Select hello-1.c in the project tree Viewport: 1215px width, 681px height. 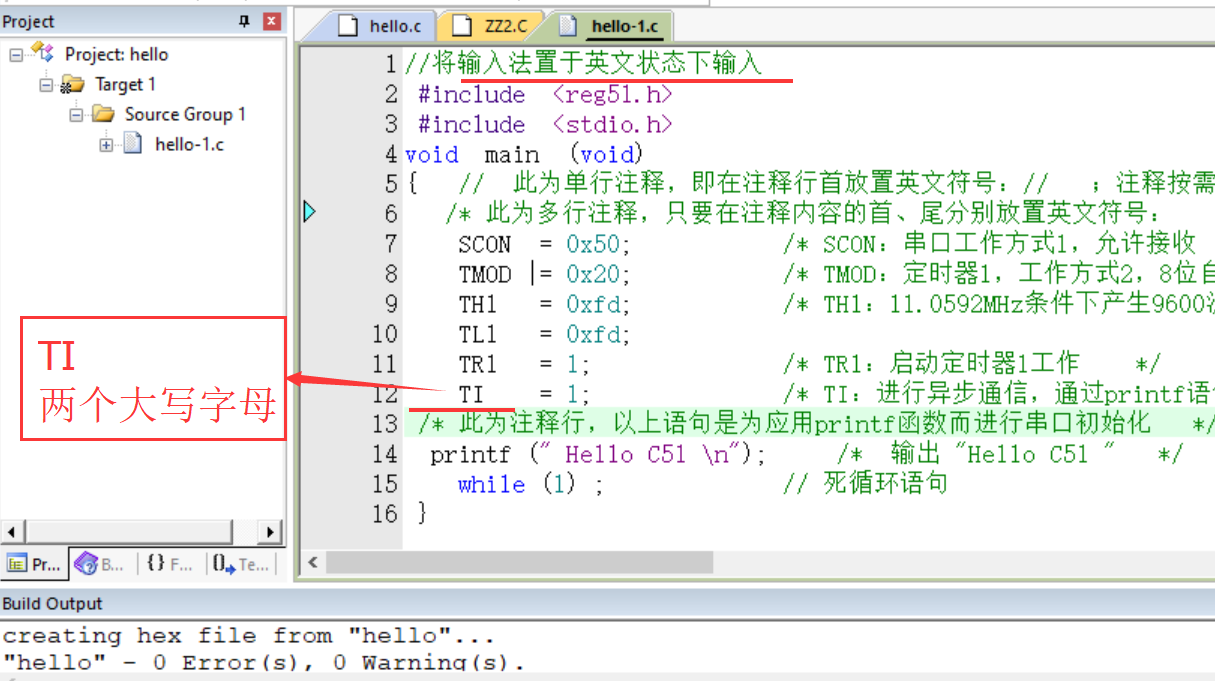(x=189, y=145)
